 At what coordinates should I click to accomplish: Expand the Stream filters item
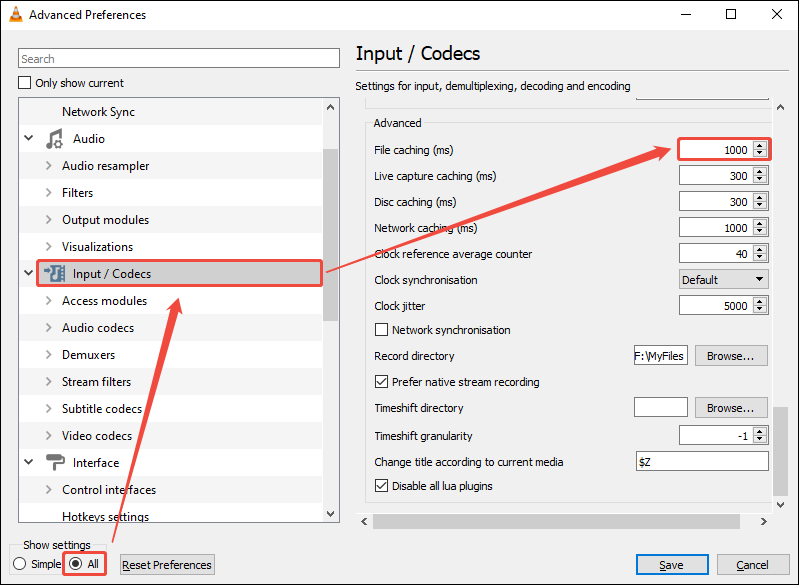point(49,382)
